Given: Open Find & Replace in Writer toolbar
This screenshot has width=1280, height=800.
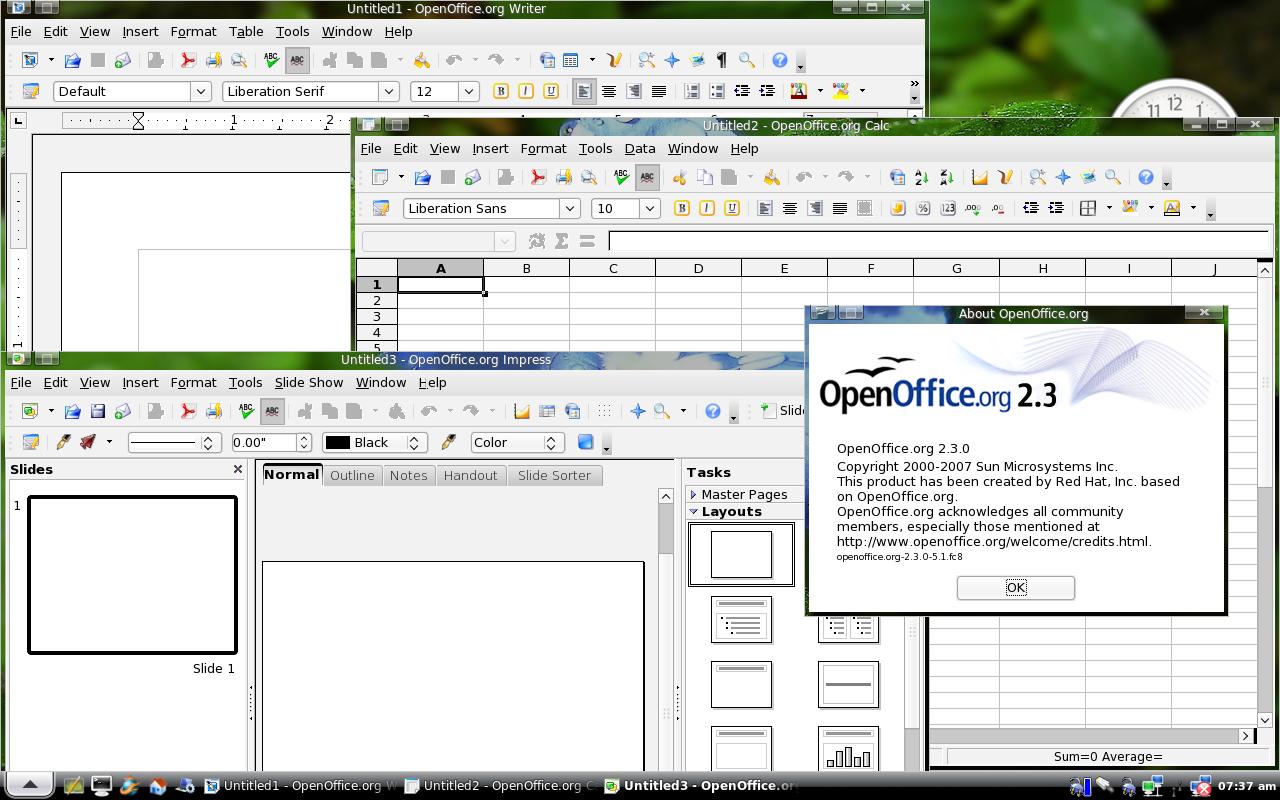Looking at the screenshot, I should click(x=646, y=60).
